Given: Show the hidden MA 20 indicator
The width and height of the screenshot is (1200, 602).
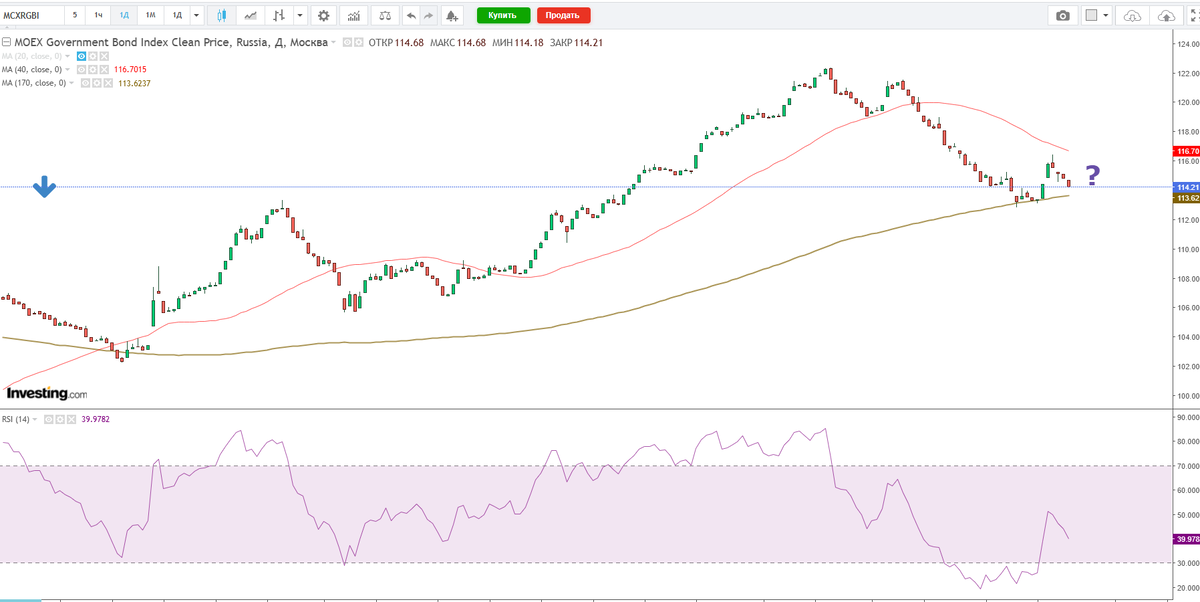Looking at the screenshot, I should 81,56.
